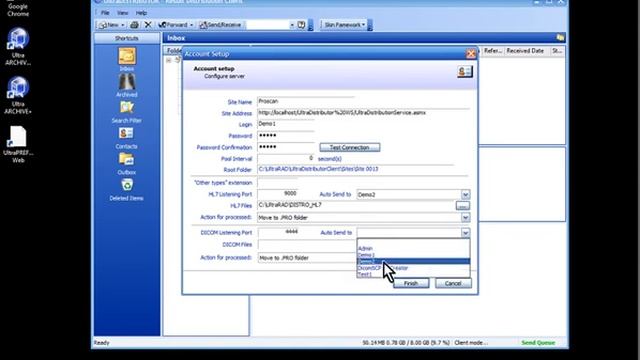
Task: Click the Finish button
Action: (411, 283)
